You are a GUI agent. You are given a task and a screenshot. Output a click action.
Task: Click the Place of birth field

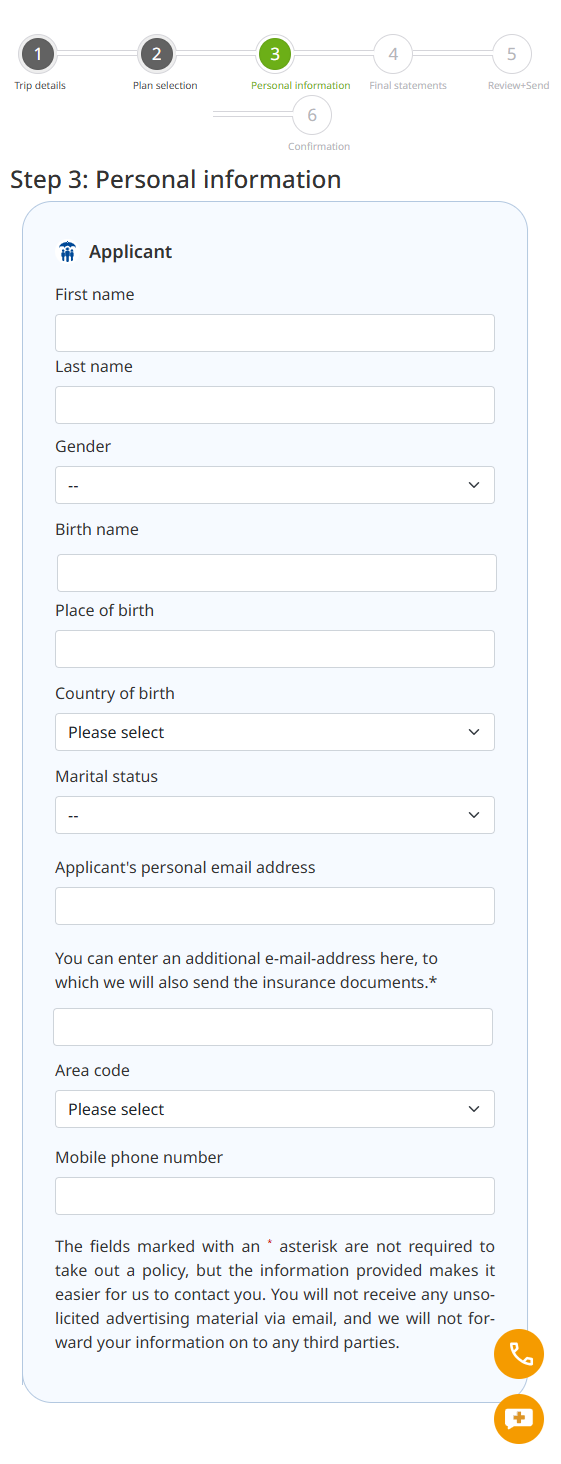click(x=275, y=649)
